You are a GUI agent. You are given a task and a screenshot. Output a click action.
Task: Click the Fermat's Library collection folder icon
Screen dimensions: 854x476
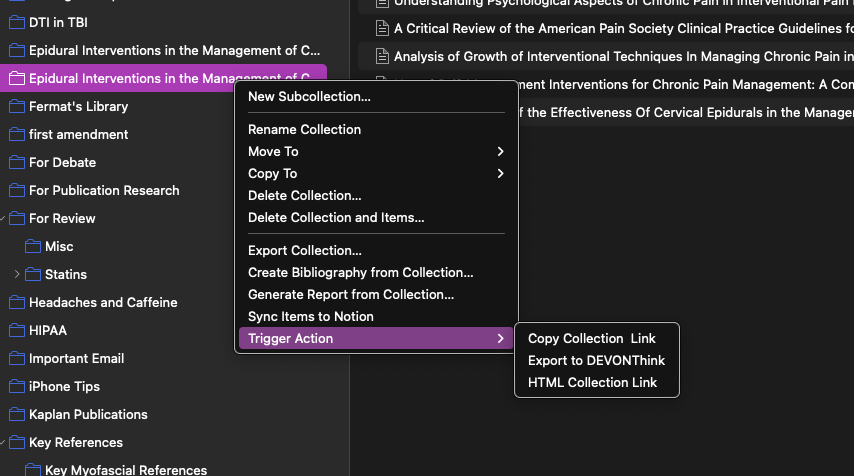[x=17, y=106]
